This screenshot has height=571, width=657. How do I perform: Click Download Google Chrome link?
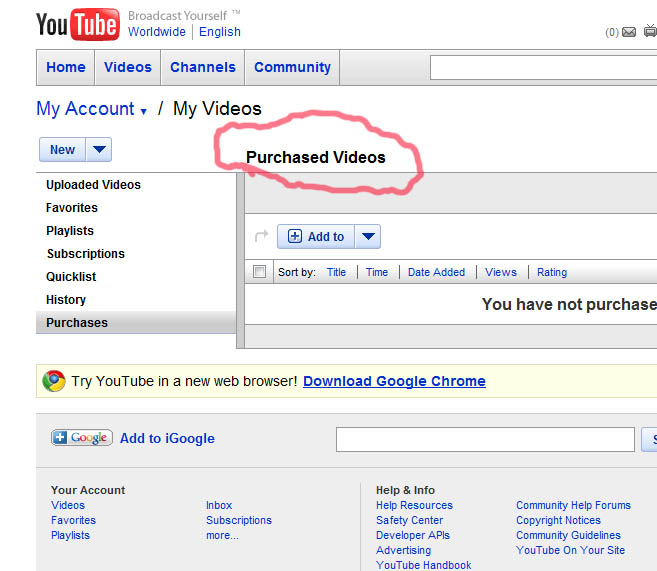tap(394, 381)
